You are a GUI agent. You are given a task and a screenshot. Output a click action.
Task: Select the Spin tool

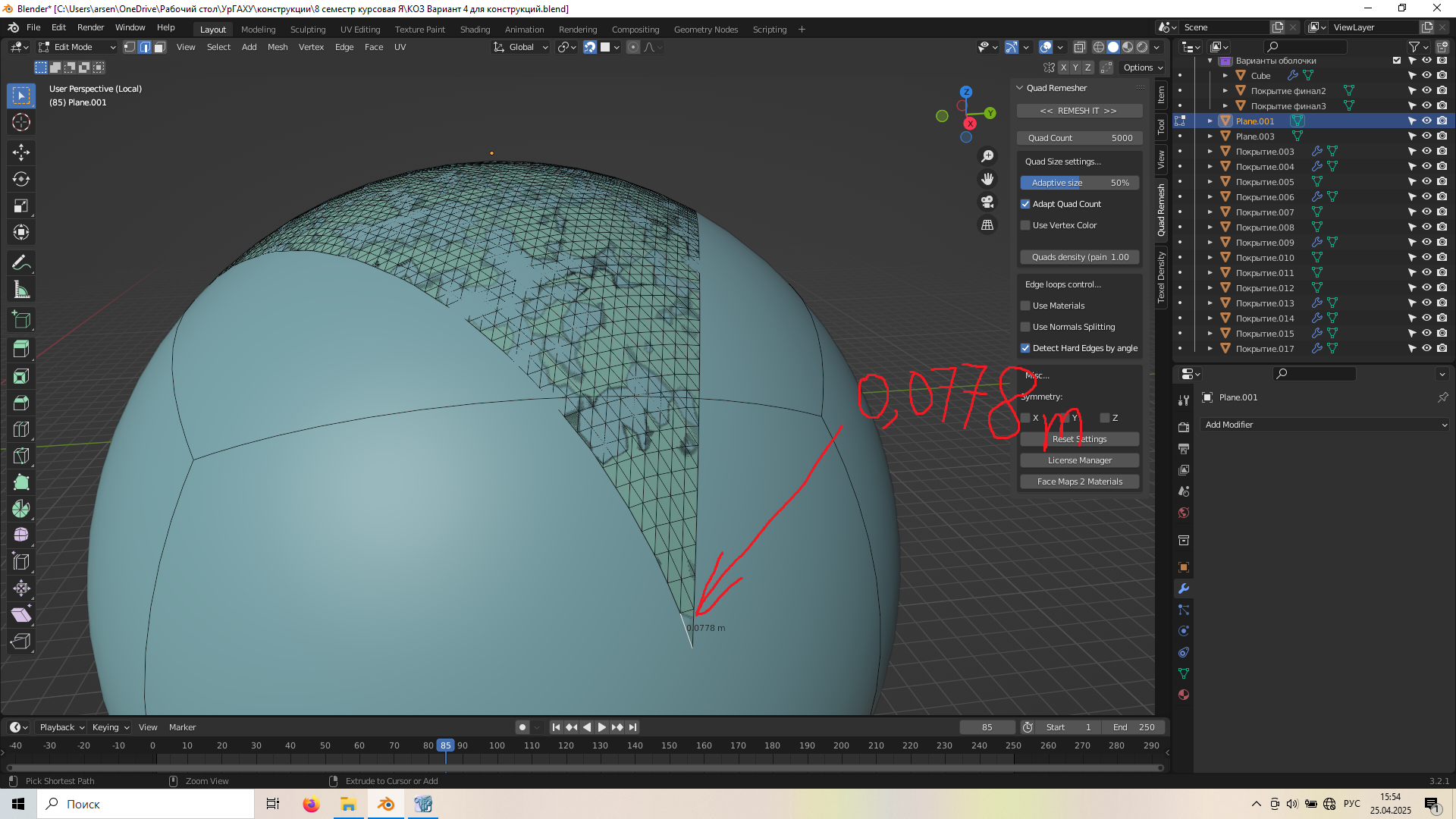(x=21, y=509)
